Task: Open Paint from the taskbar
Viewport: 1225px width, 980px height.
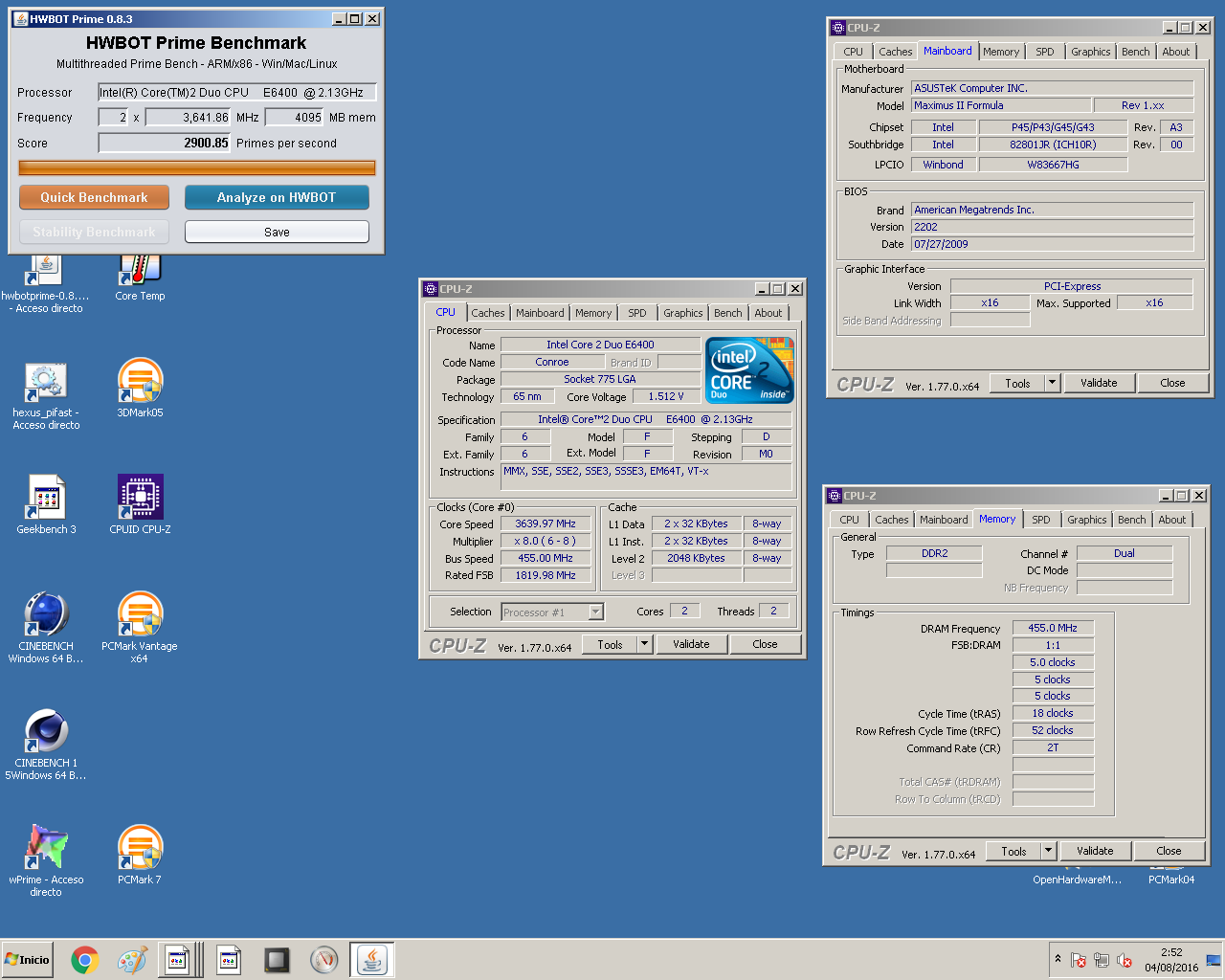Action: pos(132,960)
